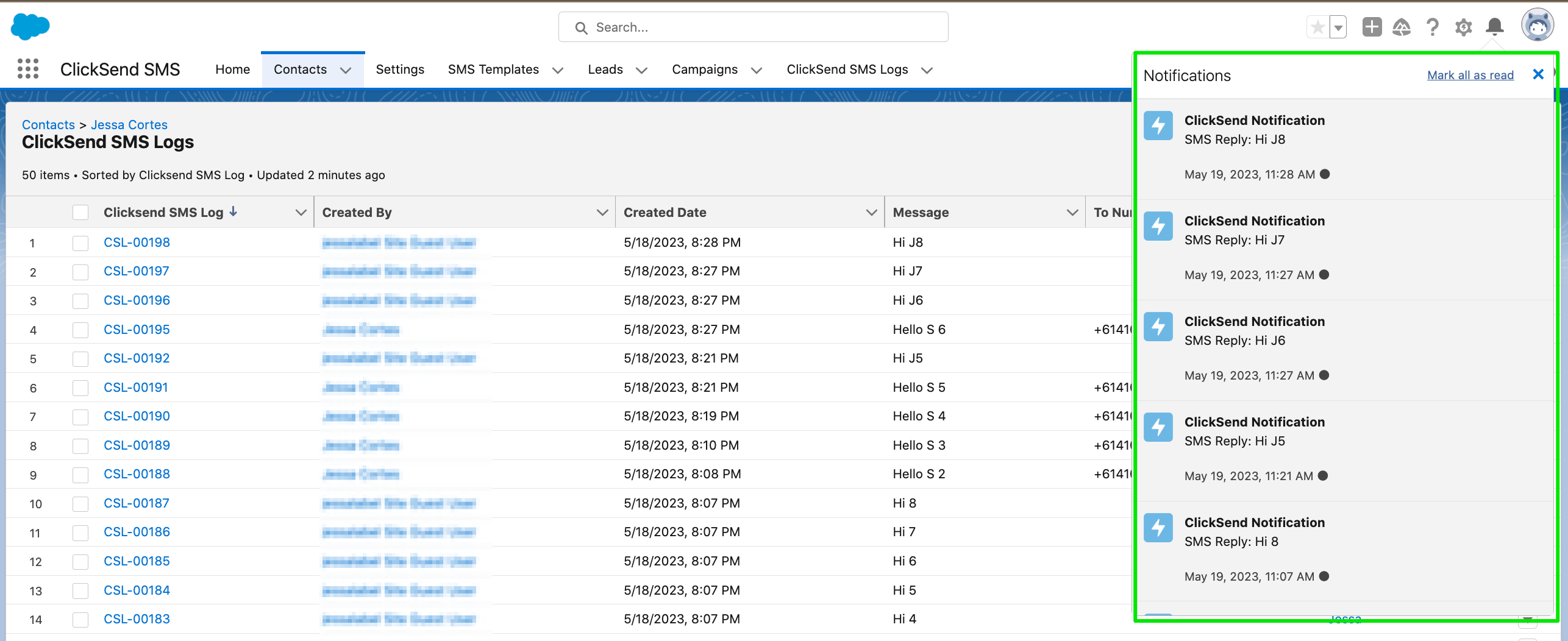
Task: Expand the Campaigns dropdown chevron
Action: pos(757,70)
